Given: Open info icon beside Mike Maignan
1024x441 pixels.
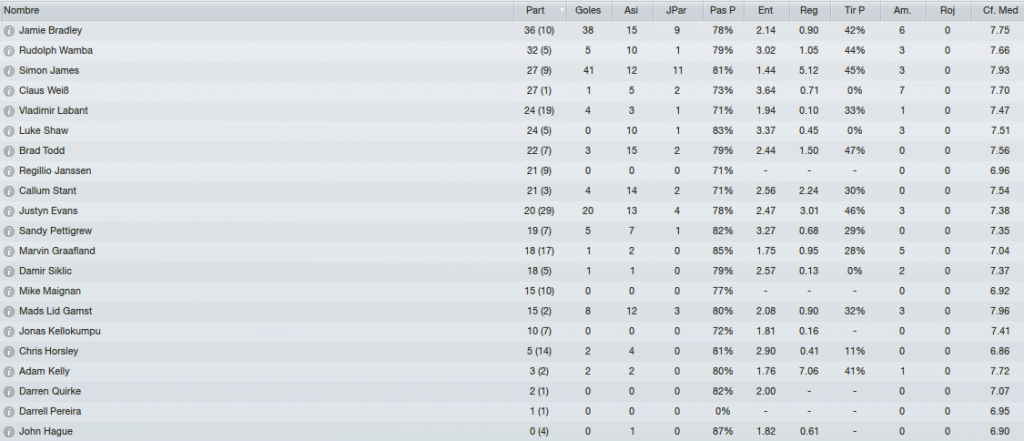Looking at the screenshot, I should coord(8,291).
